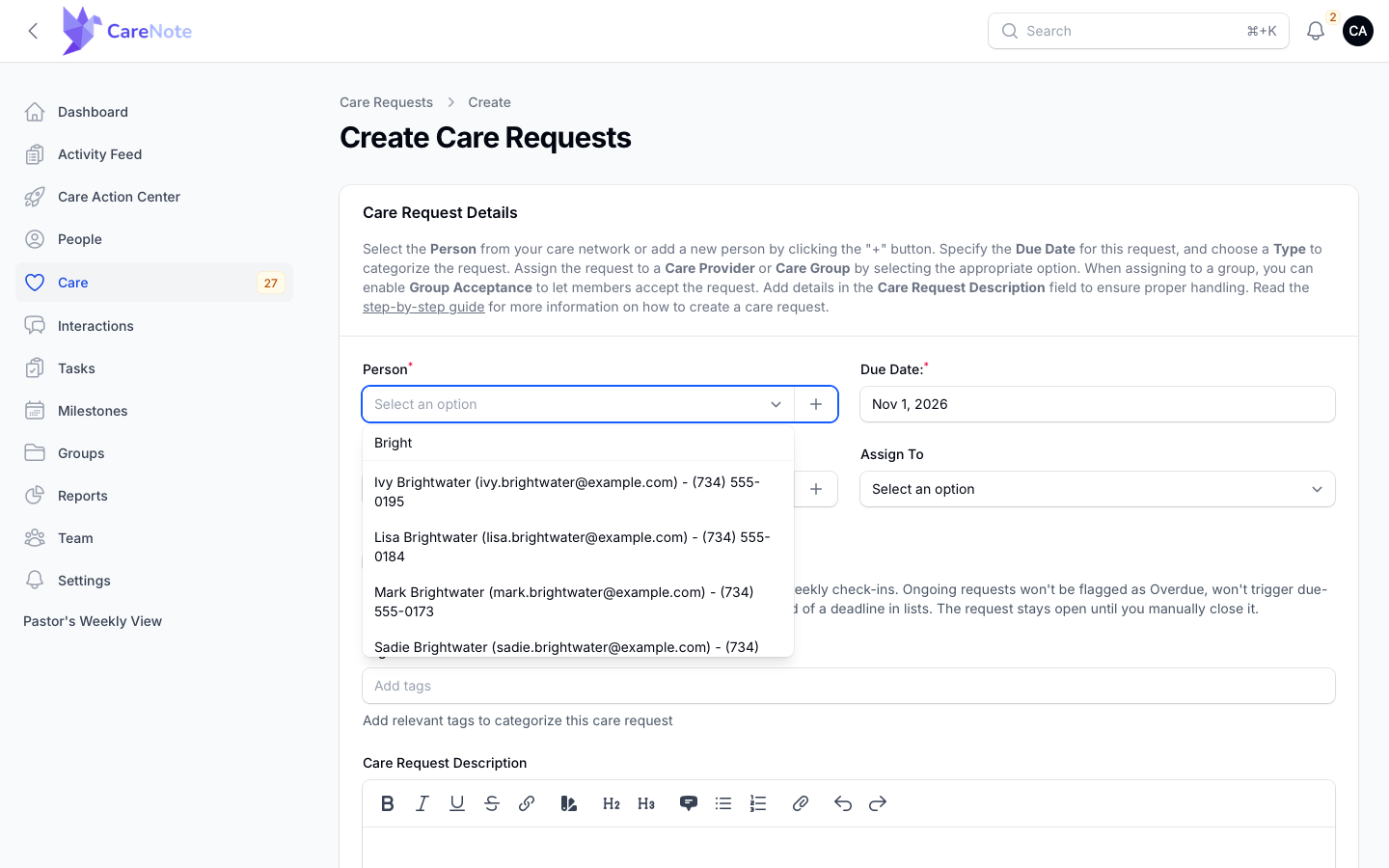
Task: Focus the Add tags field
Action: 849,686
